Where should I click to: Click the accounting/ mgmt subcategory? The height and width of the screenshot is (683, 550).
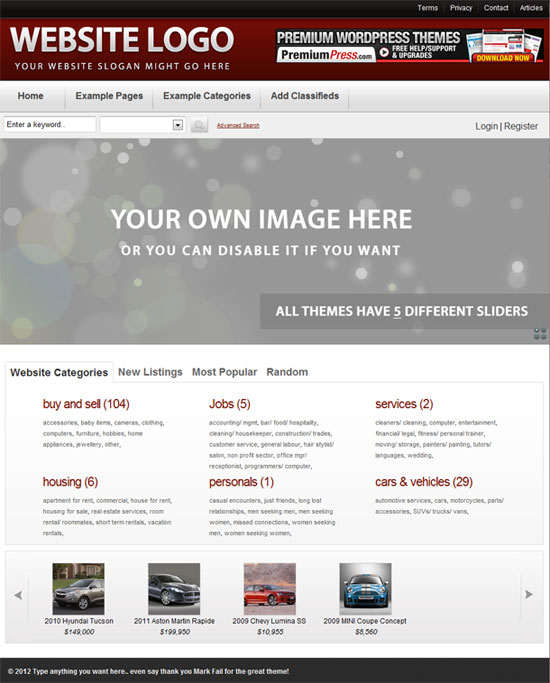pos(233,423)
